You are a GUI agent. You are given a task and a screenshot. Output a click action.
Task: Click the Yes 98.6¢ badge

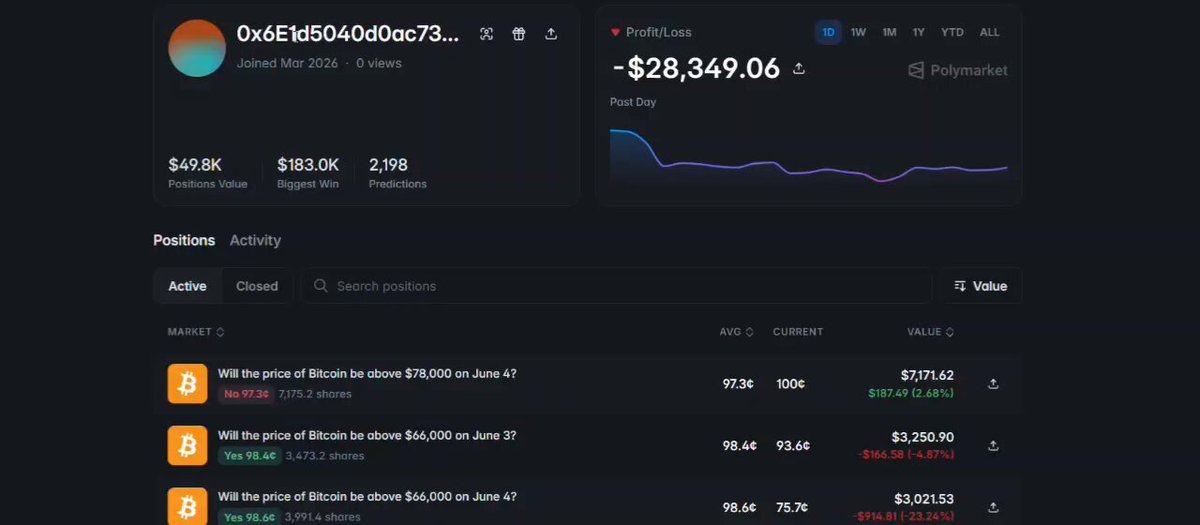(249, 517)
